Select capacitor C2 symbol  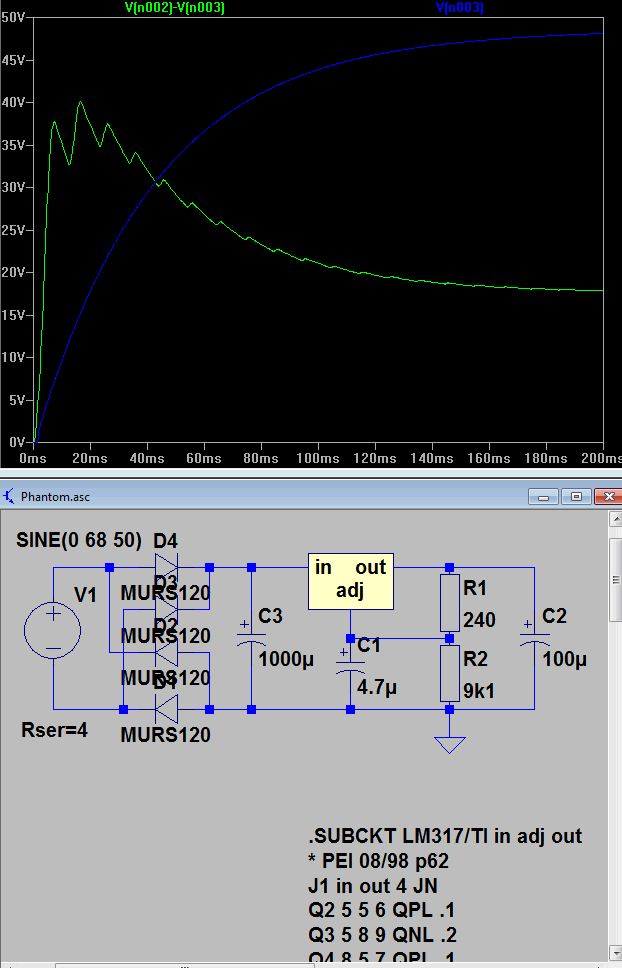534,633
